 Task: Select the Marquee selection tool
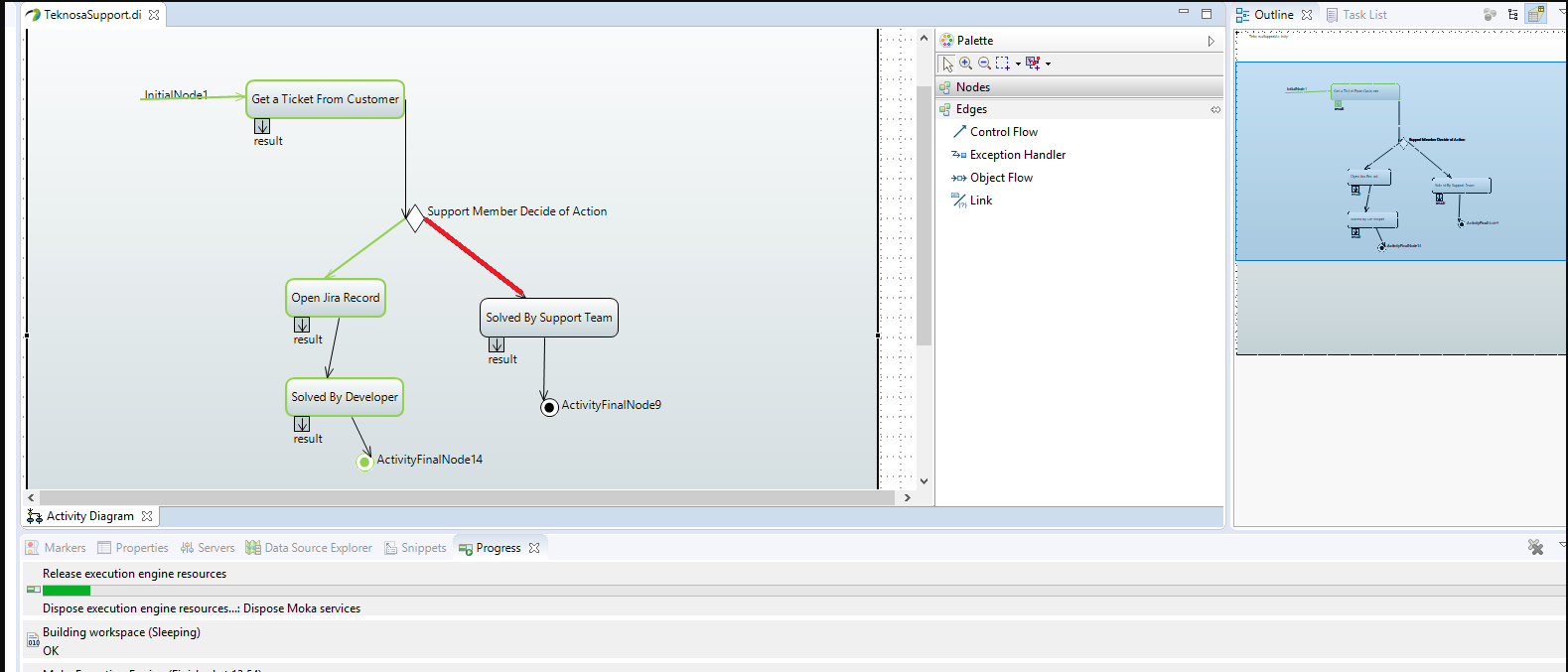pos(1003,64)
